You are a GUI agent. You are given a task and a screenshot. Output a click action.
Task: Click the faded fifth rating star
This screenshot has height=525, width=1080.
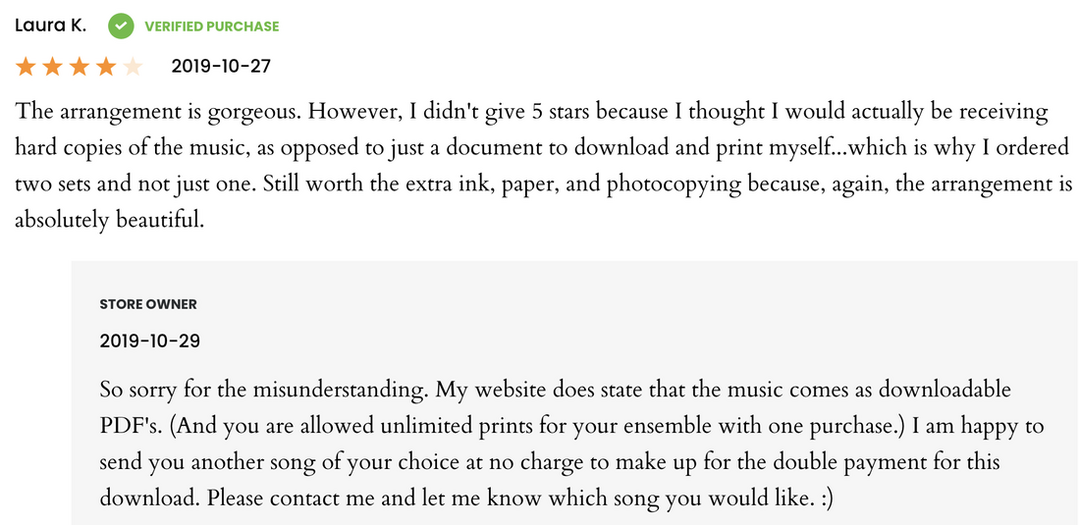tap(132, 67)
